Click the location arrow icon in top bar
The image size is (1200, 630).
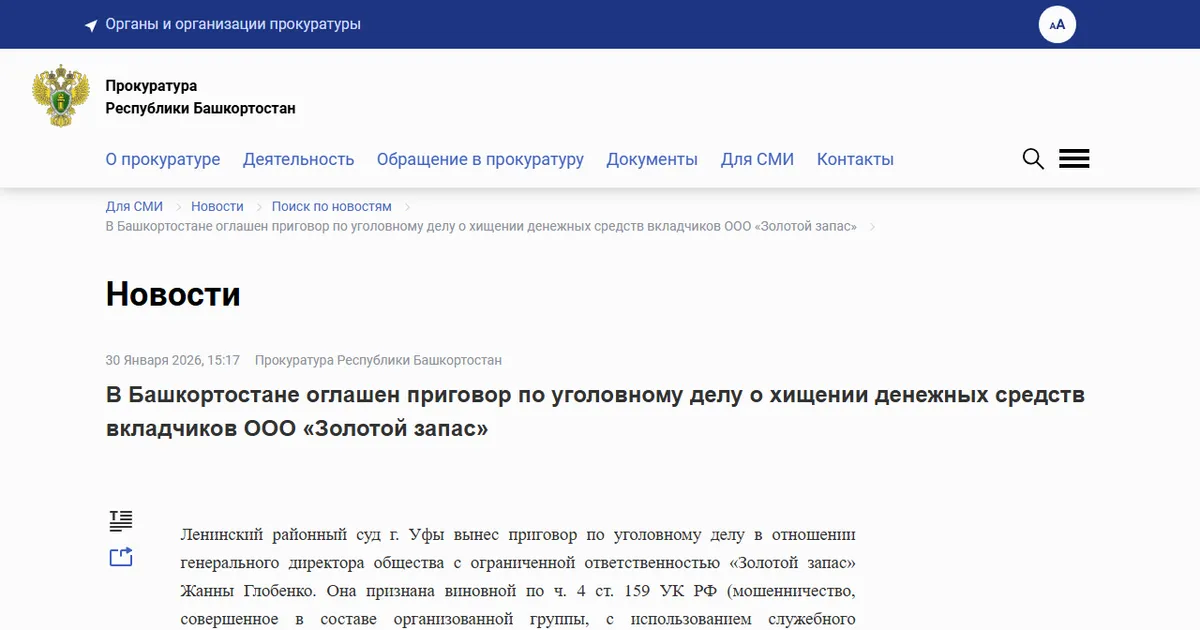coord(91,25)
